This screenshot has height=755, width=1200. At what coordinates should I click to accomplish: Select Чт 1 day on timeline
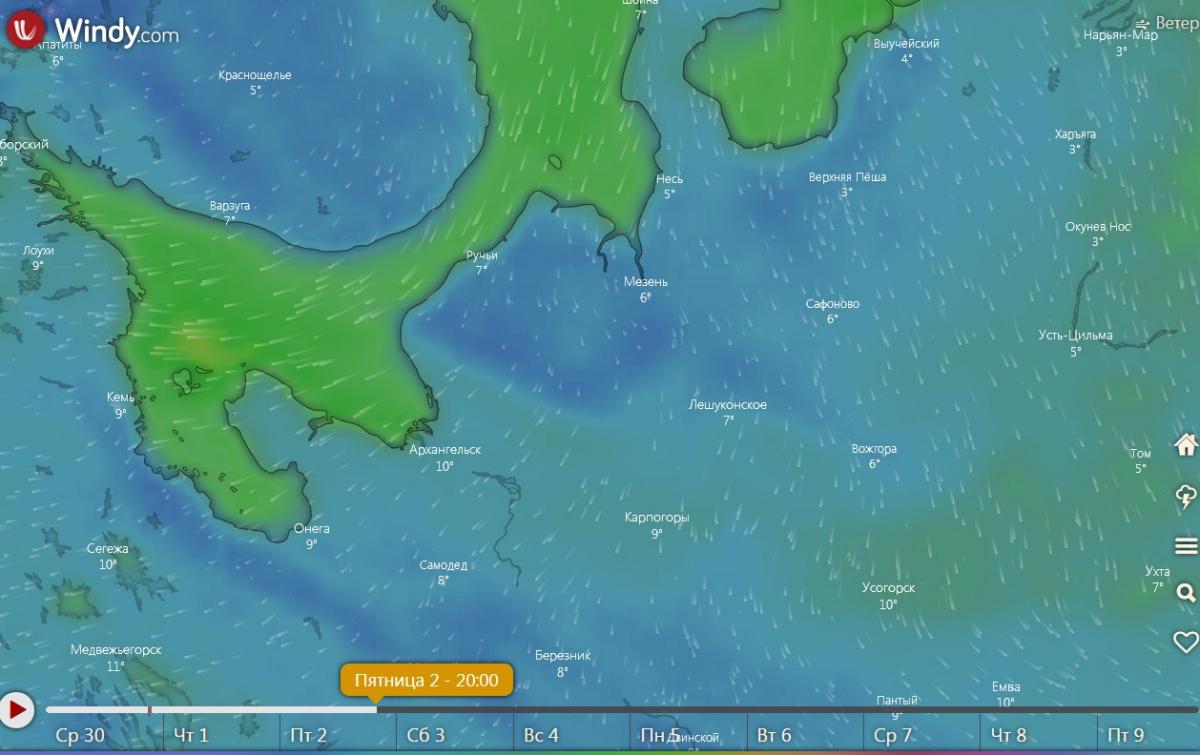[x=191, y=736]
